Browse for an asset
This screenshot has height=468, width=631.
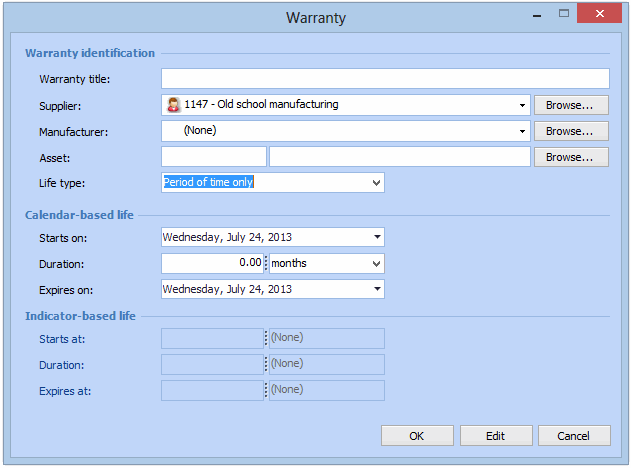(x=570, y=157)
